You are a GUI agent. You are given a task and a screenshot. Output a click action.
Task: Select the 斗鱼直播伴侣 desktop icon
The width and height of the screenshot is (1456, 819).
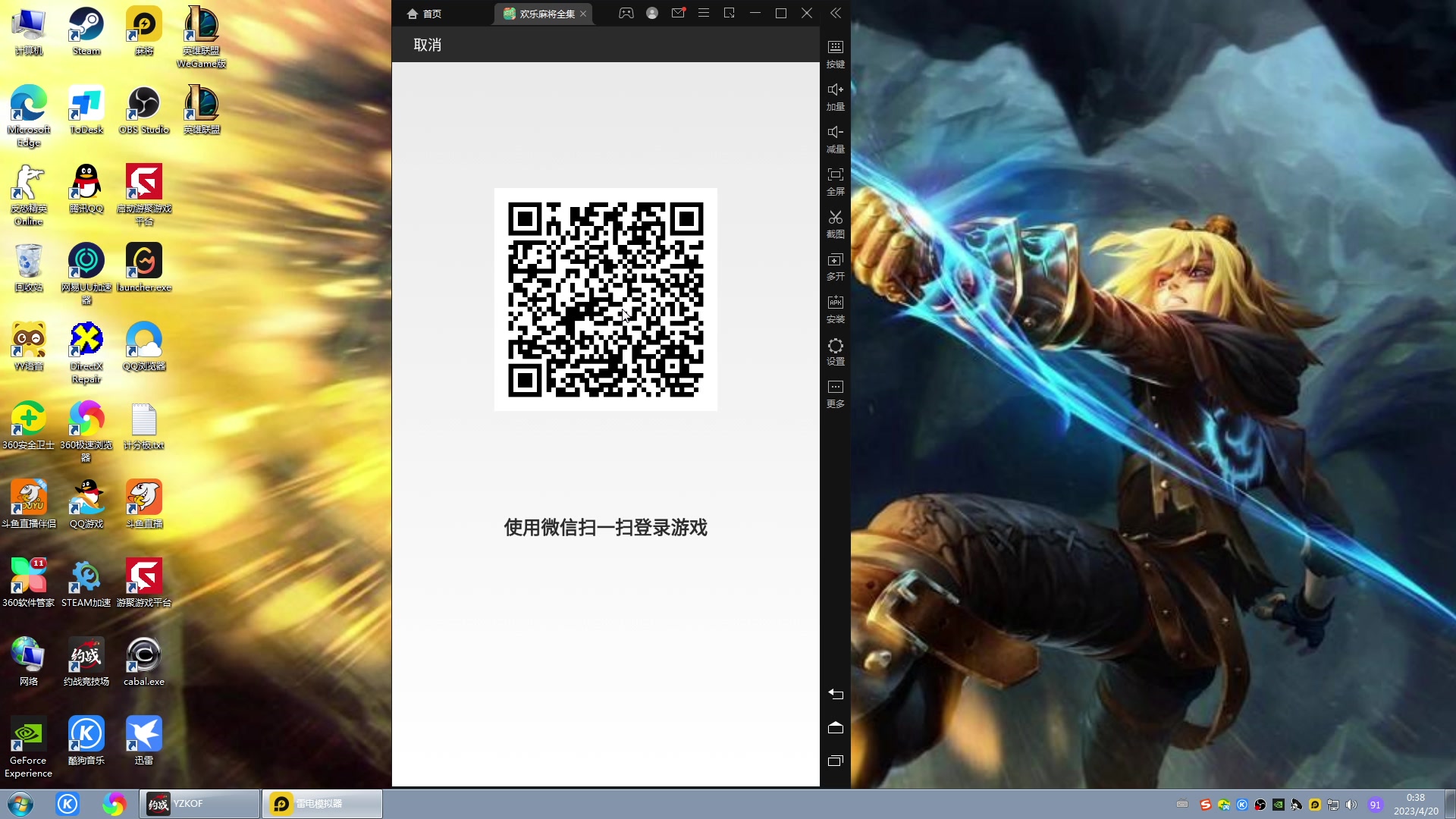(29, 504)
